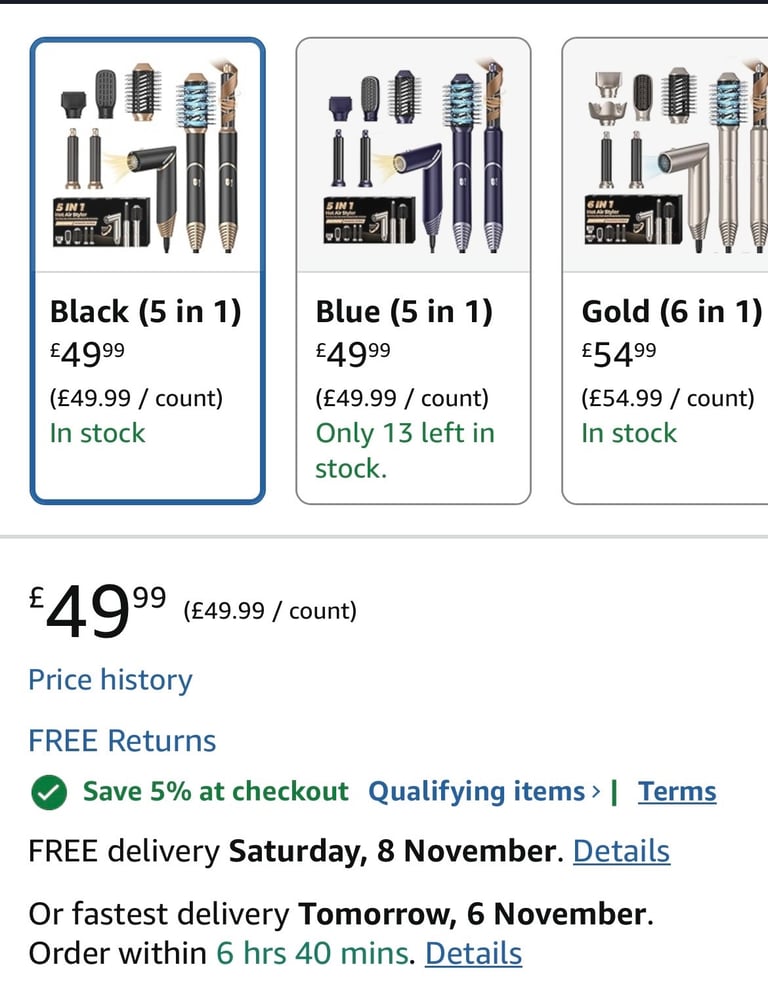This screenshot has width=768, height=992.
Task: Click the green checkmark savings icon
Action: coord(48,793)
